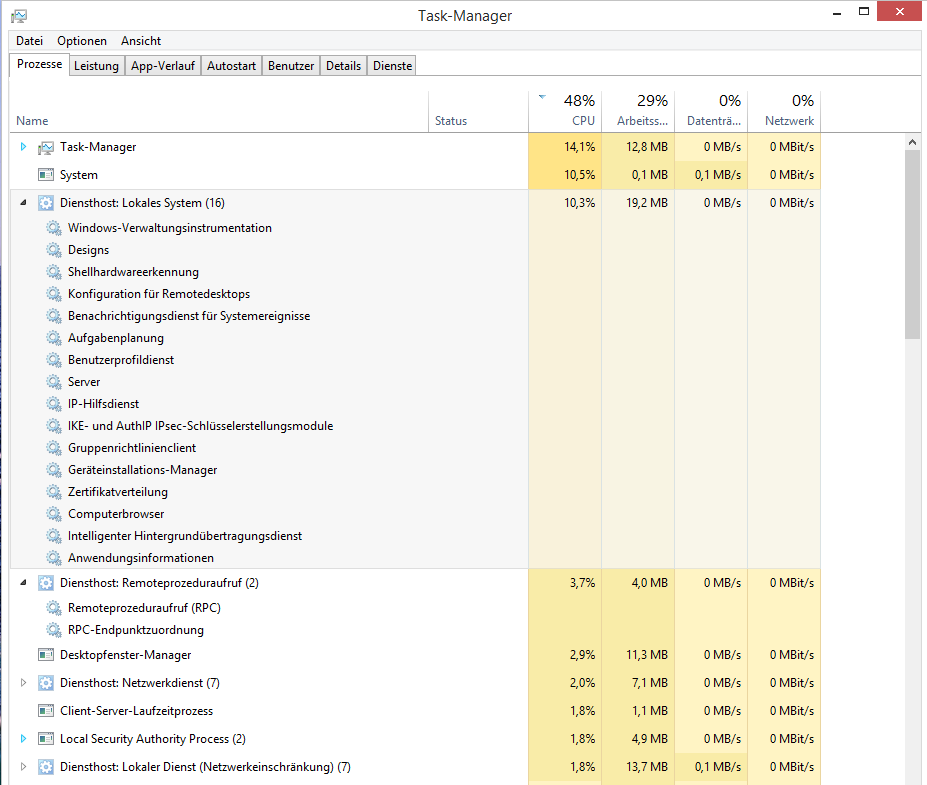
Task: Open the Ansicht menu
Action: 141,41
